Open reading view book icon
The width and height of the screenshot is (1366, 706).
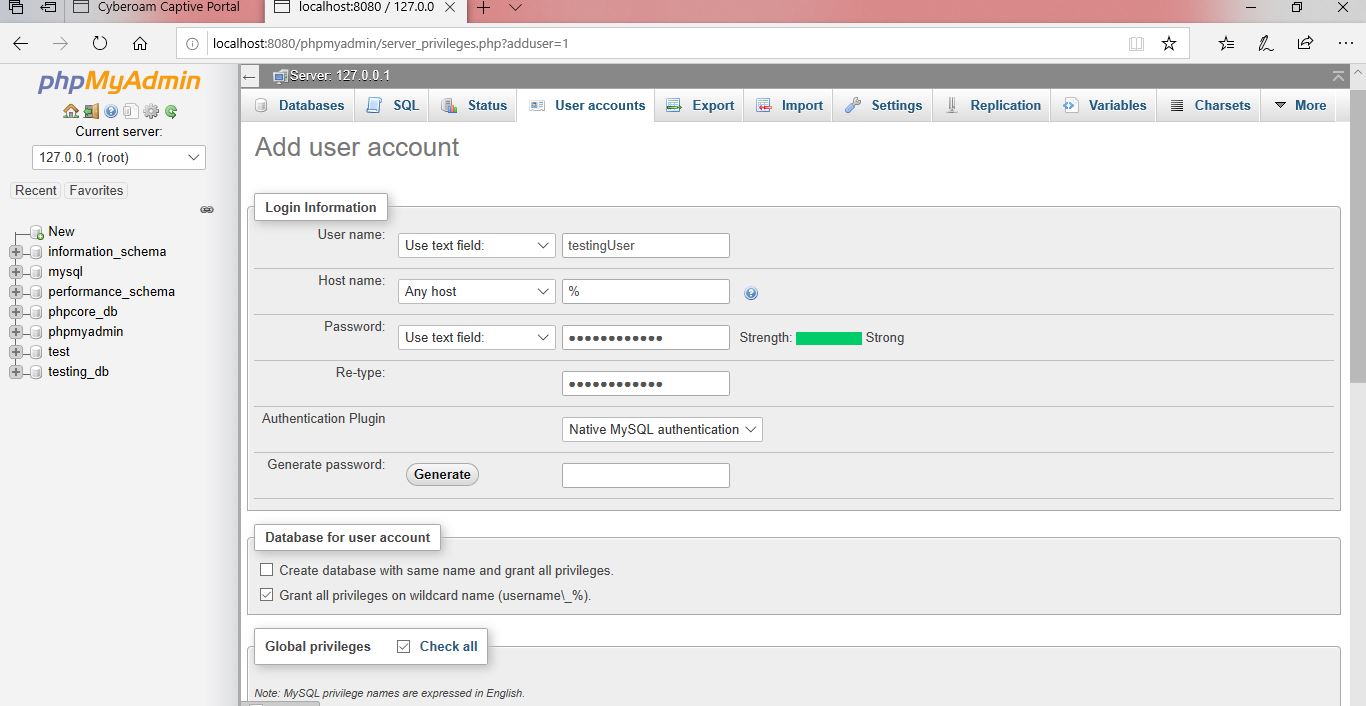click(1136, 43)
